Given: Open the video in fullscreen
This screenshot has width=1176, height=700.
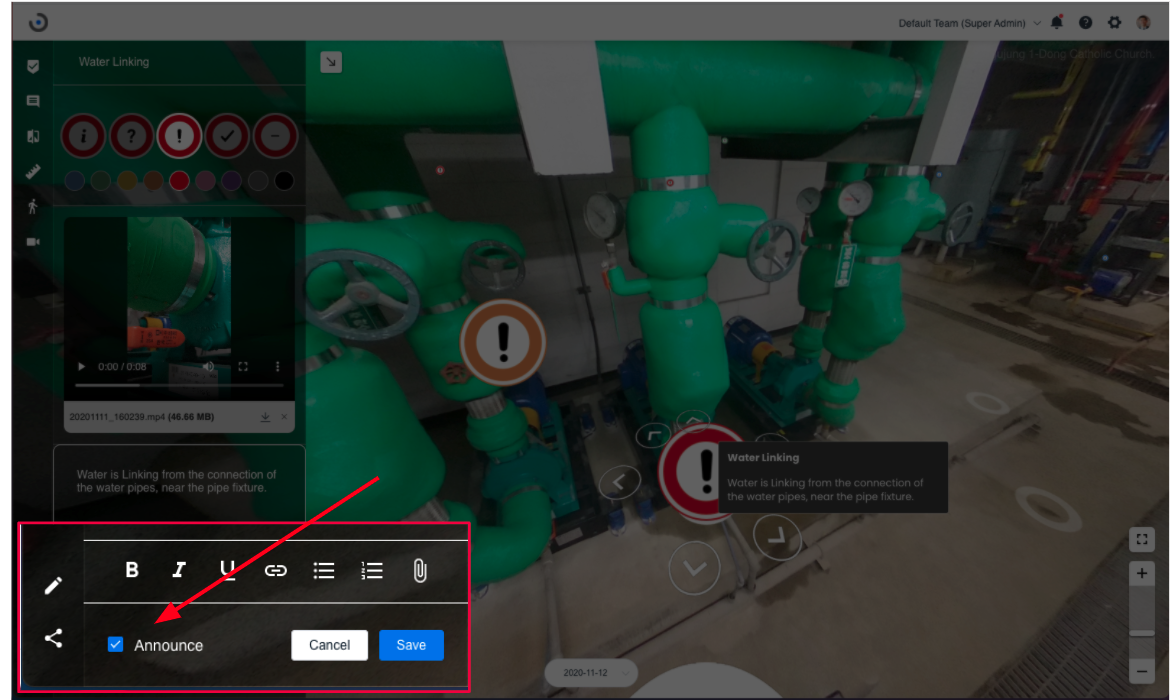Looking at the screenshot, I should click(x=243, y=367).
